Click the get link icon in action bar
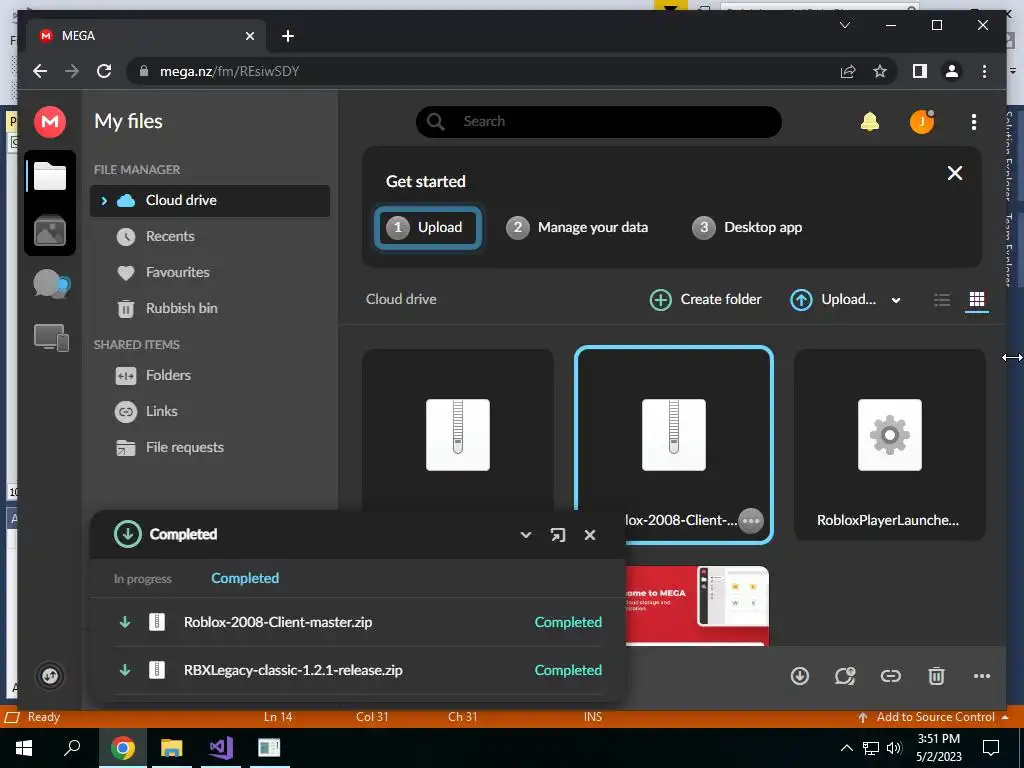Screen dimensions: 1024x768 click(x=891, y=676)
